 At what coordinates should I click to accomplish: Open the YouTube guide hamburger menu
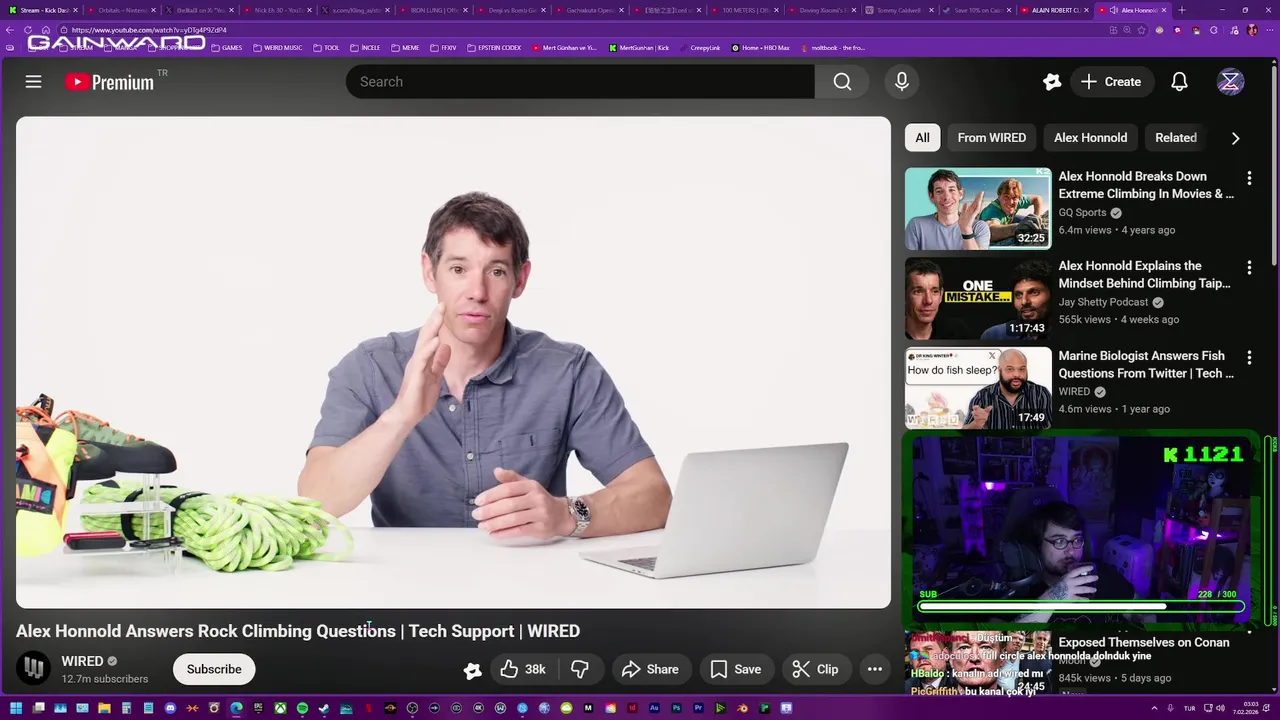click(33, 82)
